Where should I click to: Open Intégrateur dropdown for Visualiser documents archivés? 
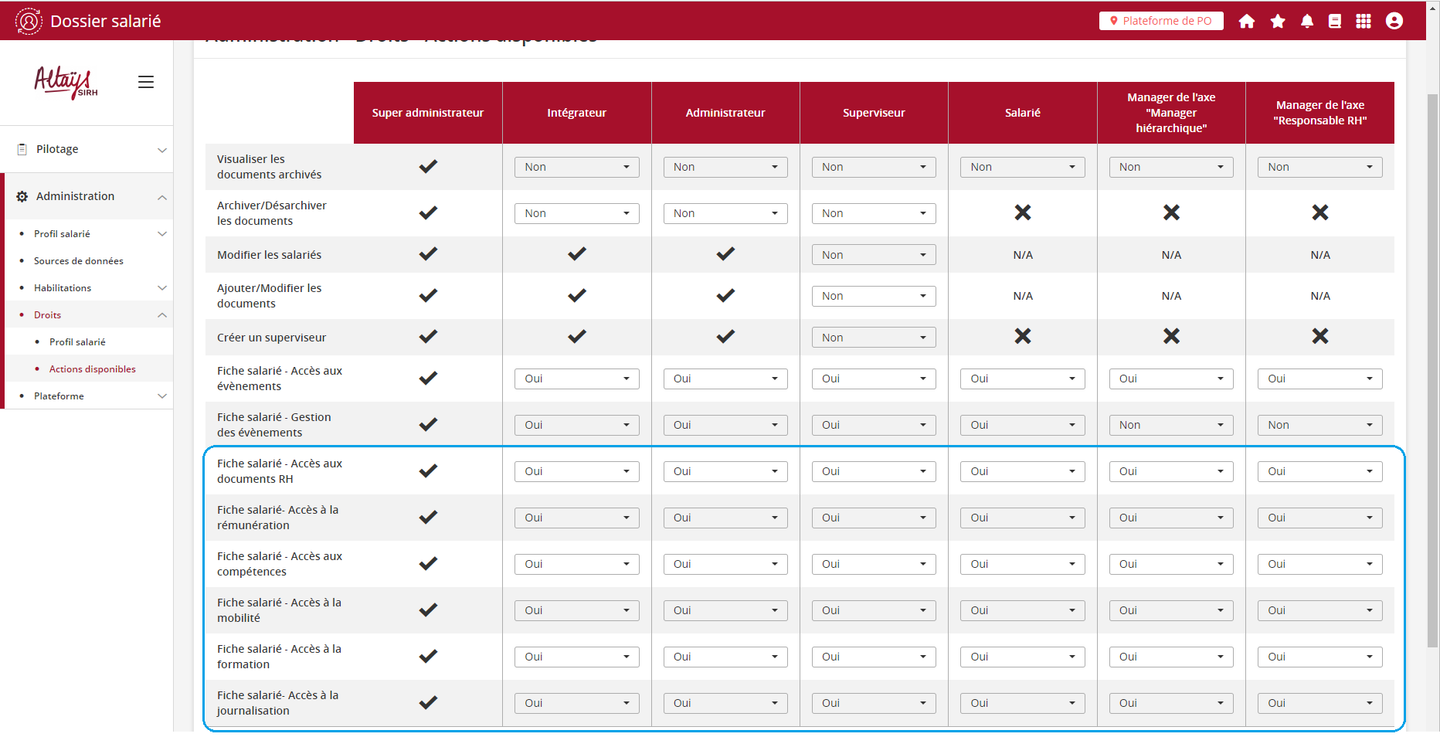pyautogui.click(x=576, y=167)
